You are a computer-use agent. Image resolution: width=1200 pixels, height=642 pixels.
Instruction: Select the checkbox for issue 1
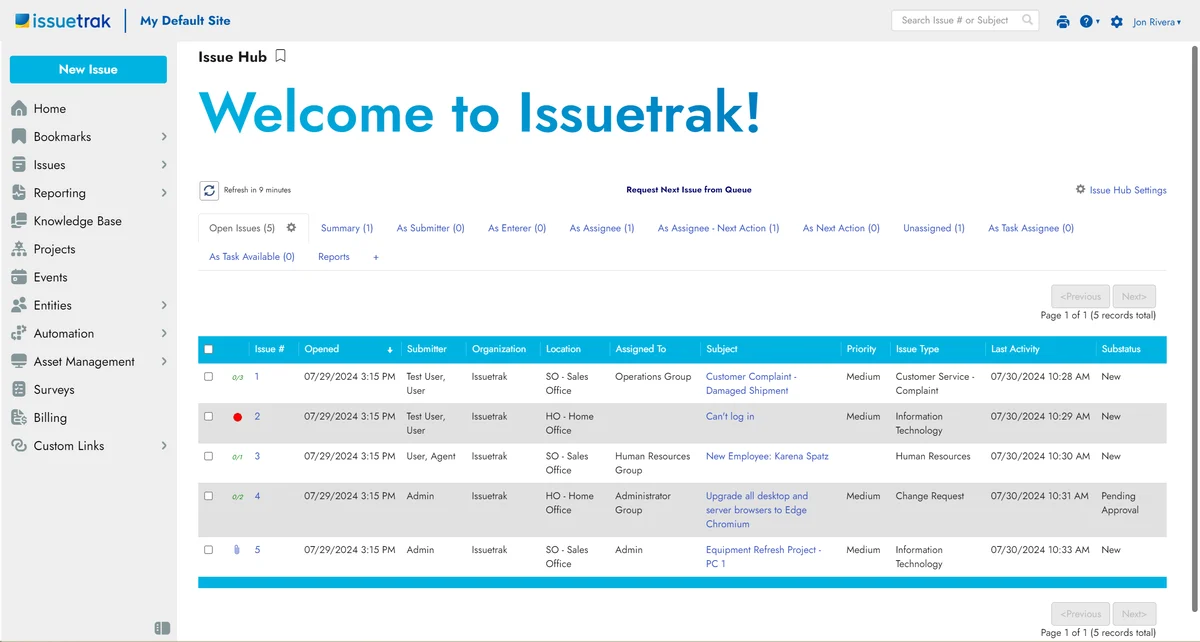(208, 376)
